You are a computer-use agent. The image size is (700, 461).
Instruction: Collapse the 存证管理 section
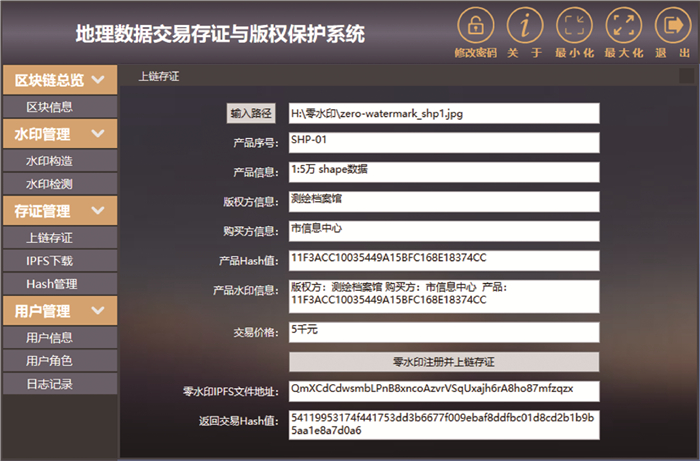click(x=97, y=211)
